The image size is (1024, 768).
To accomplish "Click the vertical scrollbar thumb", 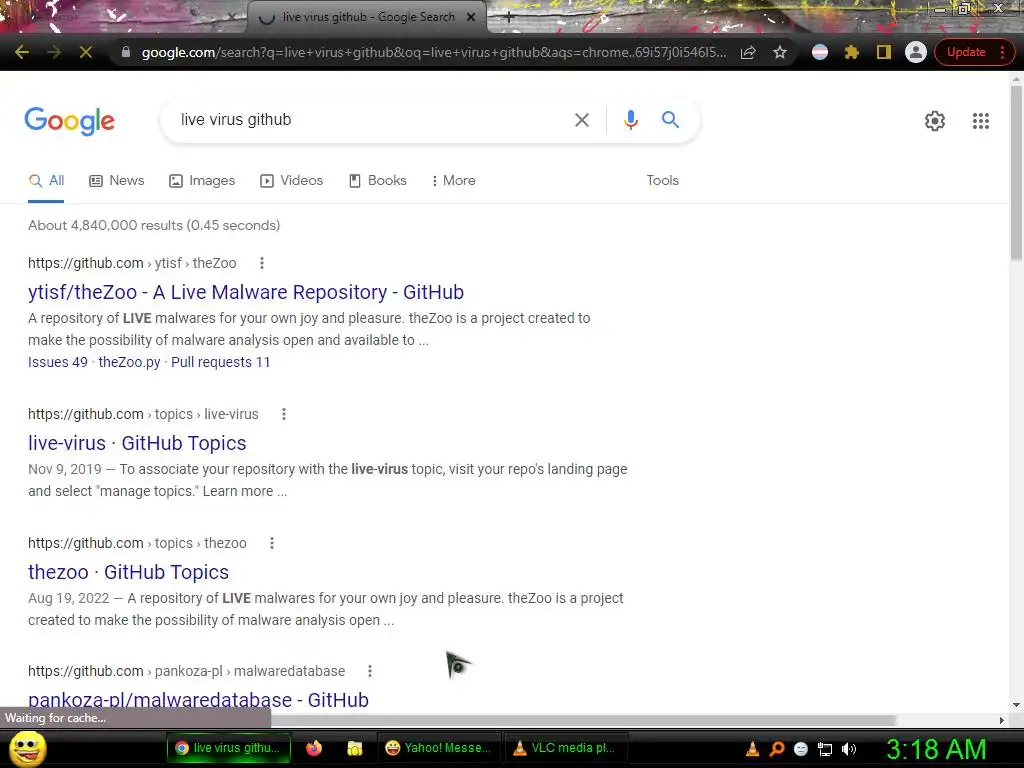I will click(x=1016, y=173).
